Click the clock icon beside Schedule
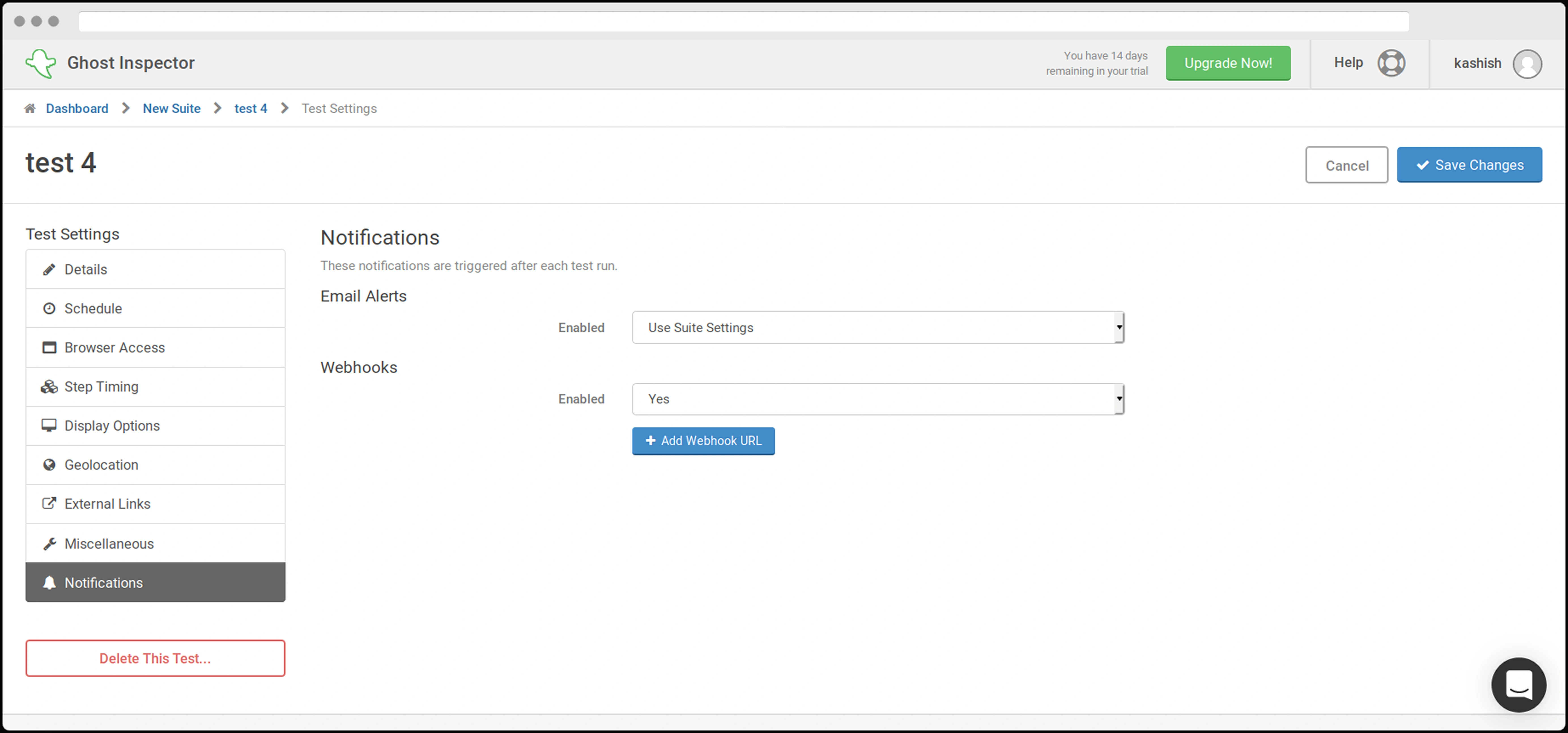 (x=49, y=308)
